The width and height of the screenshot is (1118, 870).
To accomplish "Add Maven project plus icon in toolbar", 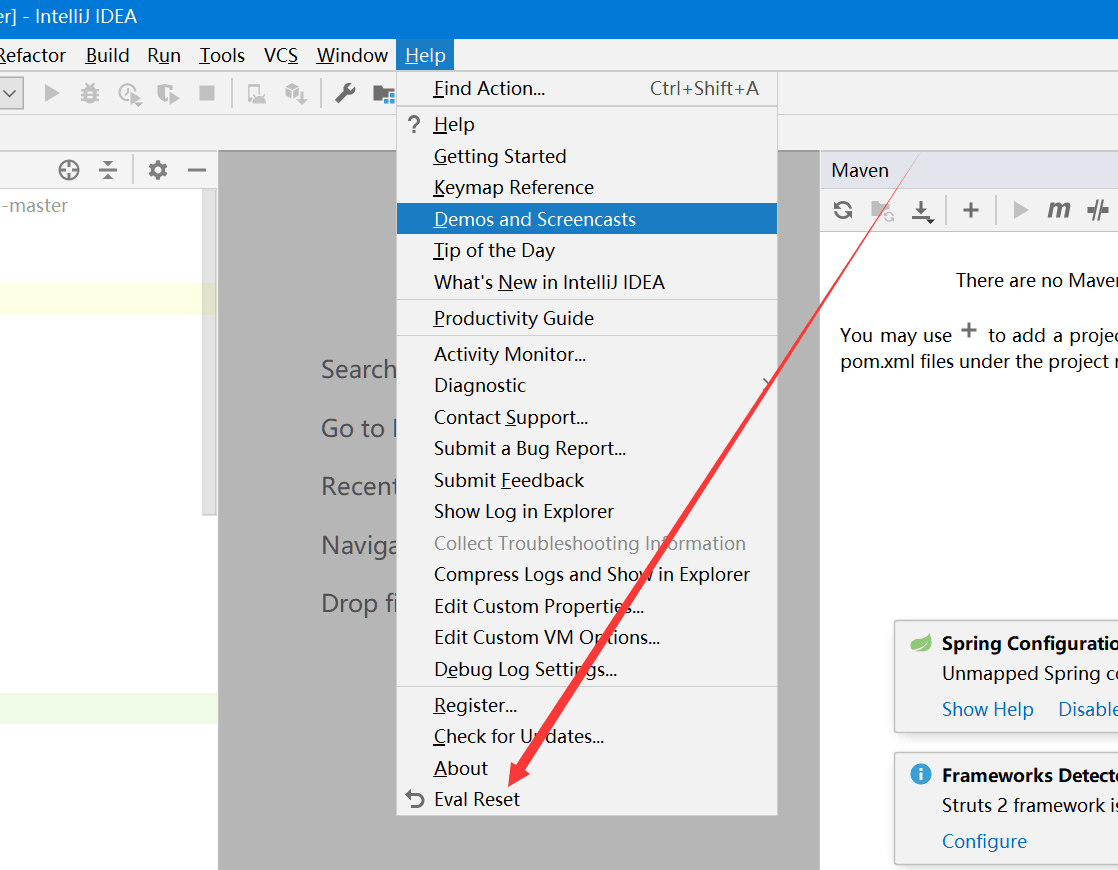I will pos(970,210).
